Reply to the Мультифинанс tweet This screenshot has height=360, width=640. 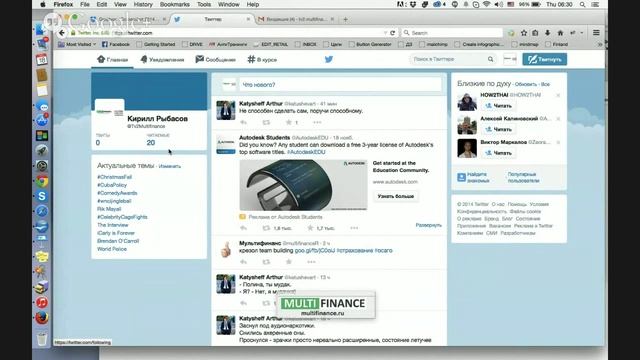pos(244,262)
